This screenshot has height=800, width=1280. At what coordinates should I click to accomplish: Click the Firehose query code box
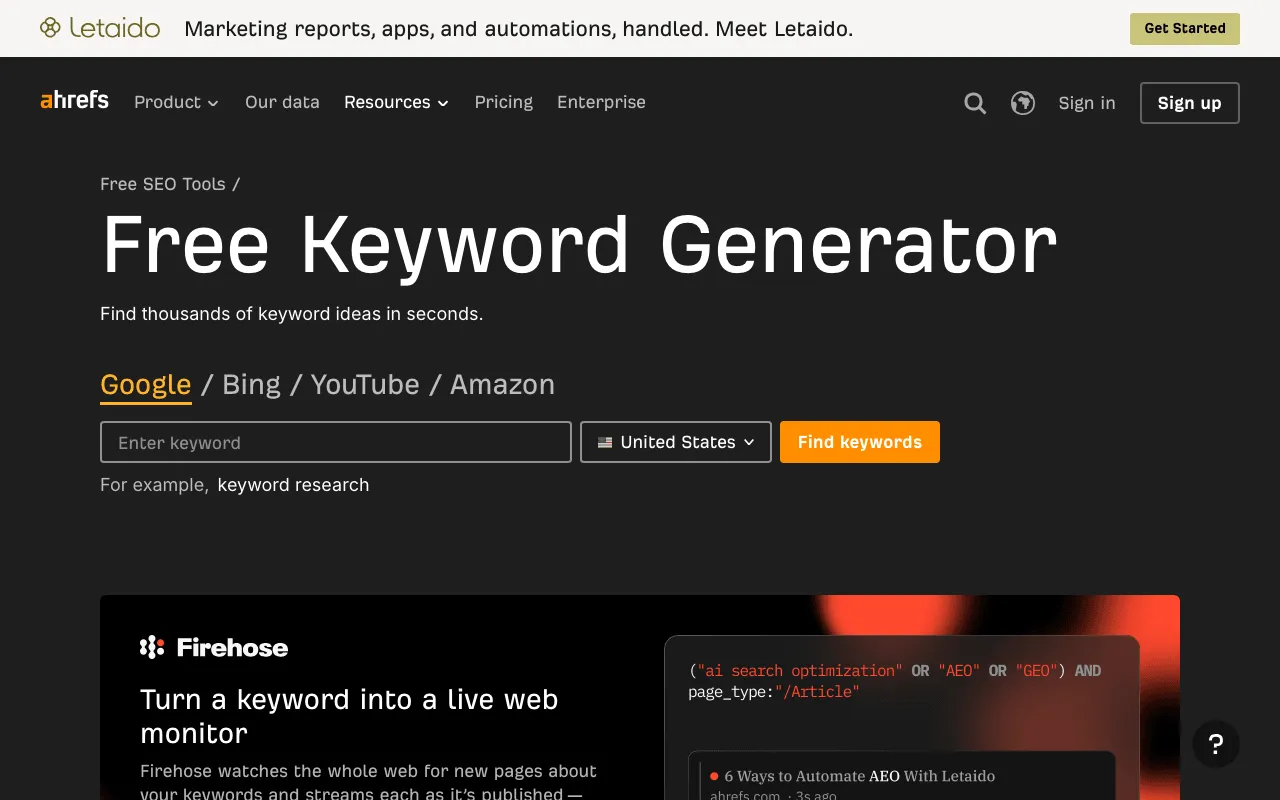pyautogui.click(x=895, y=681)
